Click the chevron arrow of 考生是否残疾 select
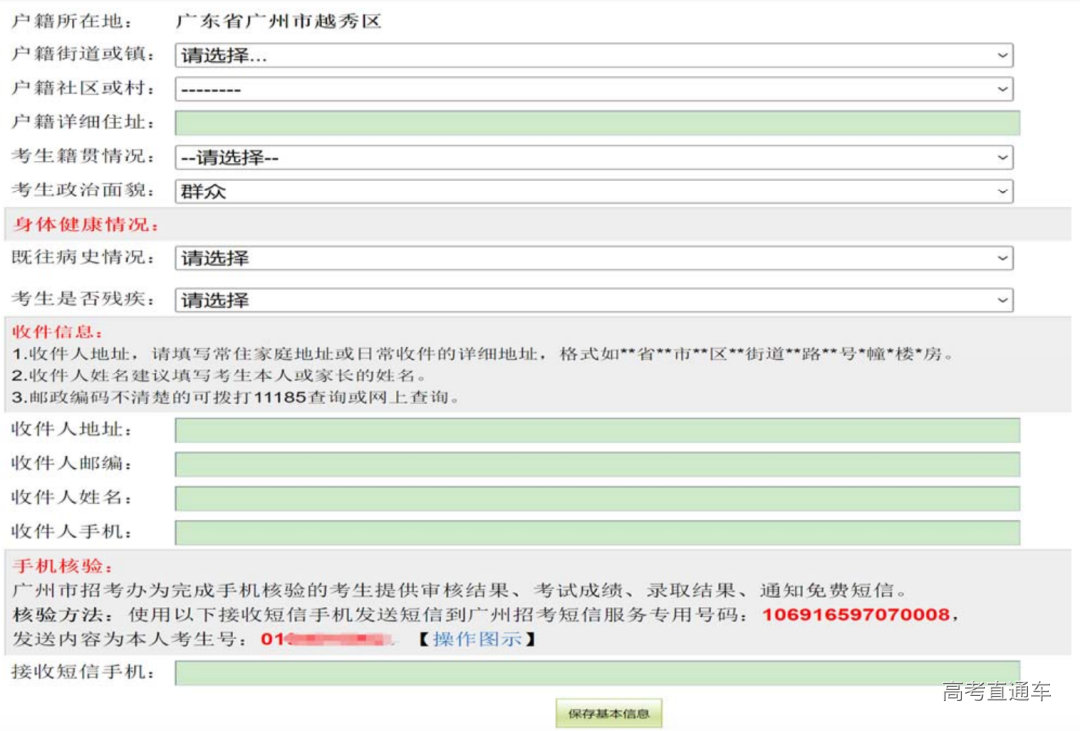This screenshot has height=731, width=1080. [x=1002, y=300]
